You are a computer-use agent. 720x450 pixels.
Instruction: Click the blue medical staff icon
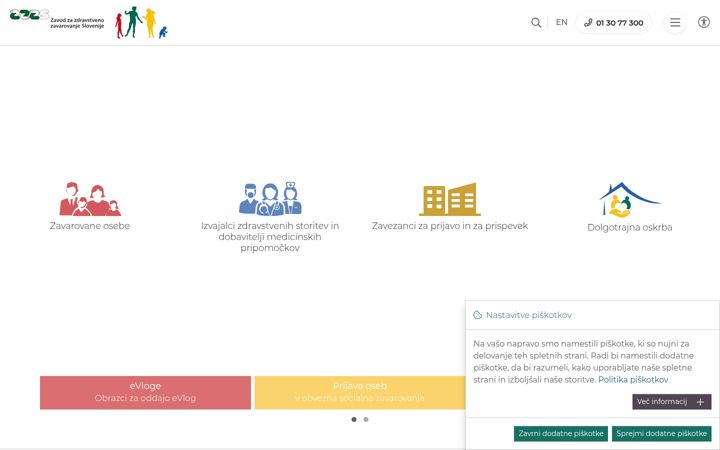270,199
